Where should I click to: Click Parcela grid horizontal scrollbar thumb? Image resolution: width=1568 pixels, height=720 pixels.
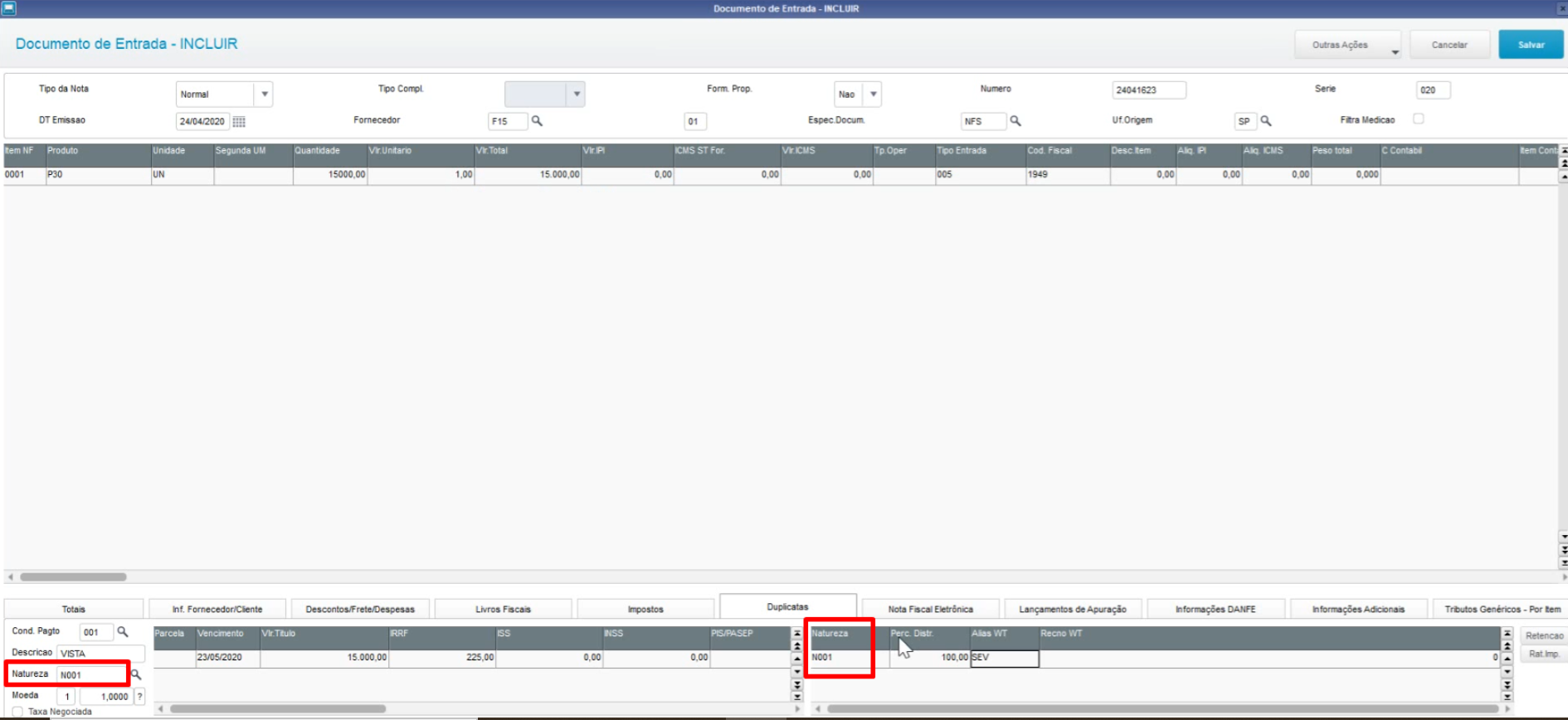tap(278, 709)
